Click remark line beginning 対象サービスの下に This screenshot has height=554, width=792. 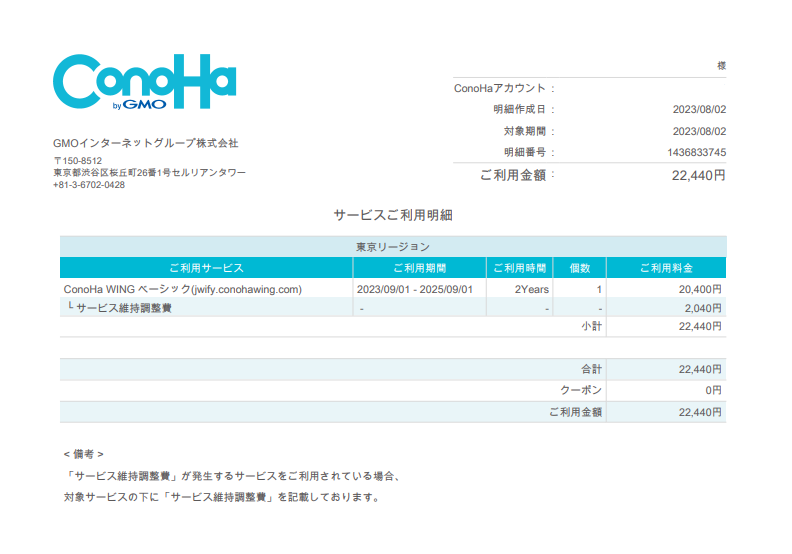[x=222, y=497]
